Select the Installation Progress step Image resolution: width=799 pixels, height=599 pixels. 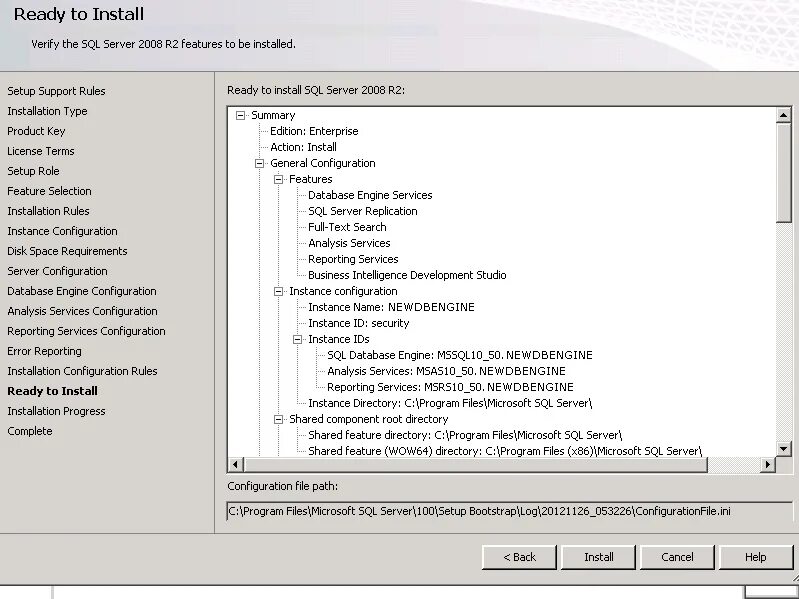click(57, 411)
